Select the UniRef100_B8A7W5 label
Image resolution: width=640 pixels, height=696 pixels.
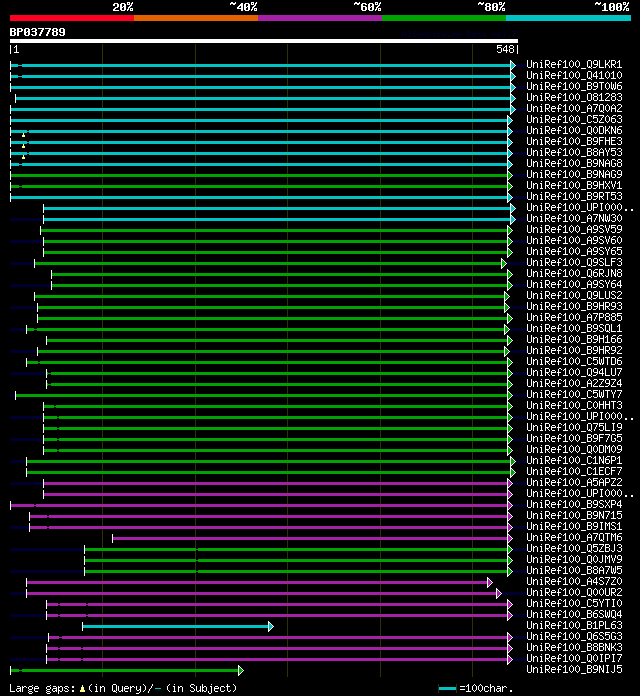click(574, 570)
